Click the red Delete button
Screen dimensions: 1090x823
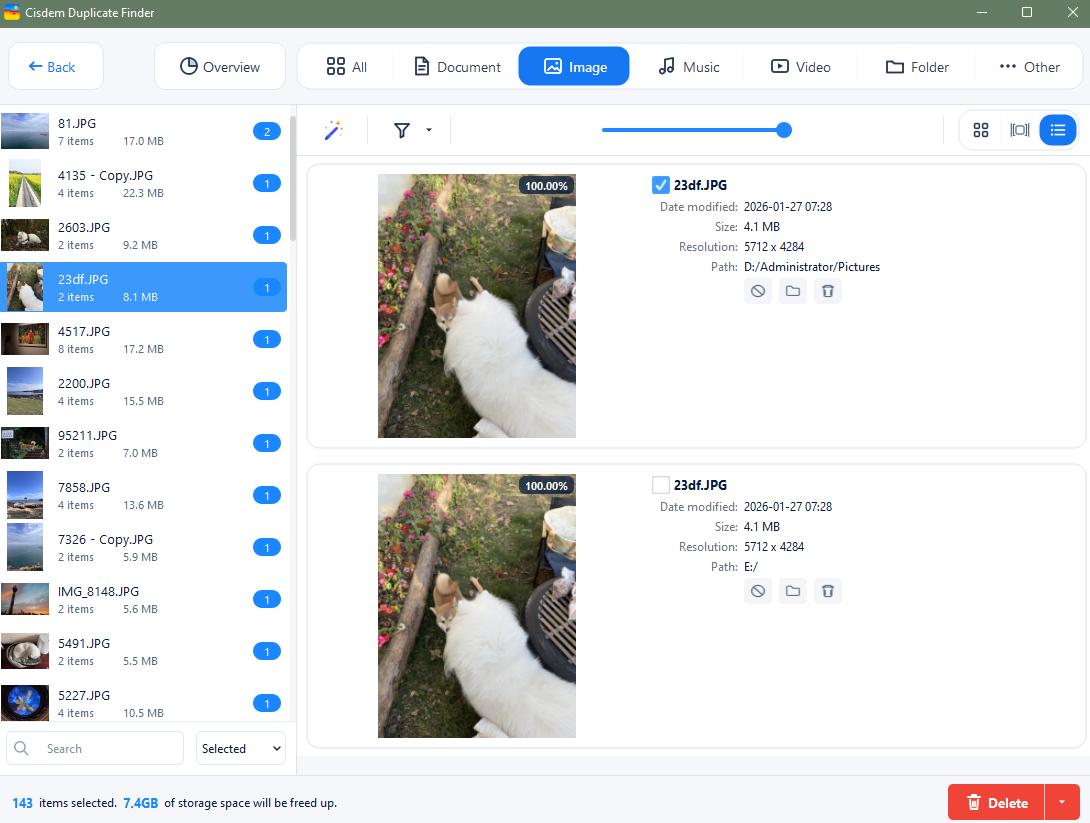click(x=996, y=802)
